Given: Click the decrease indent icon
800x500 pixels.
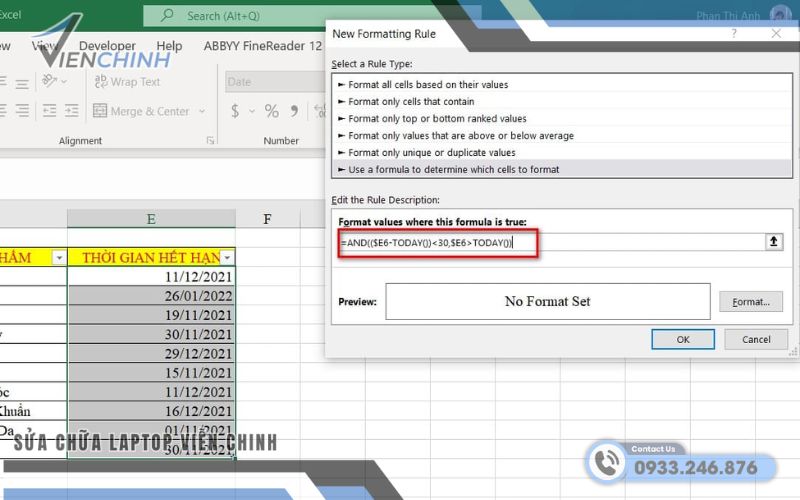Looking at the screenshot, I should point(49,110).
